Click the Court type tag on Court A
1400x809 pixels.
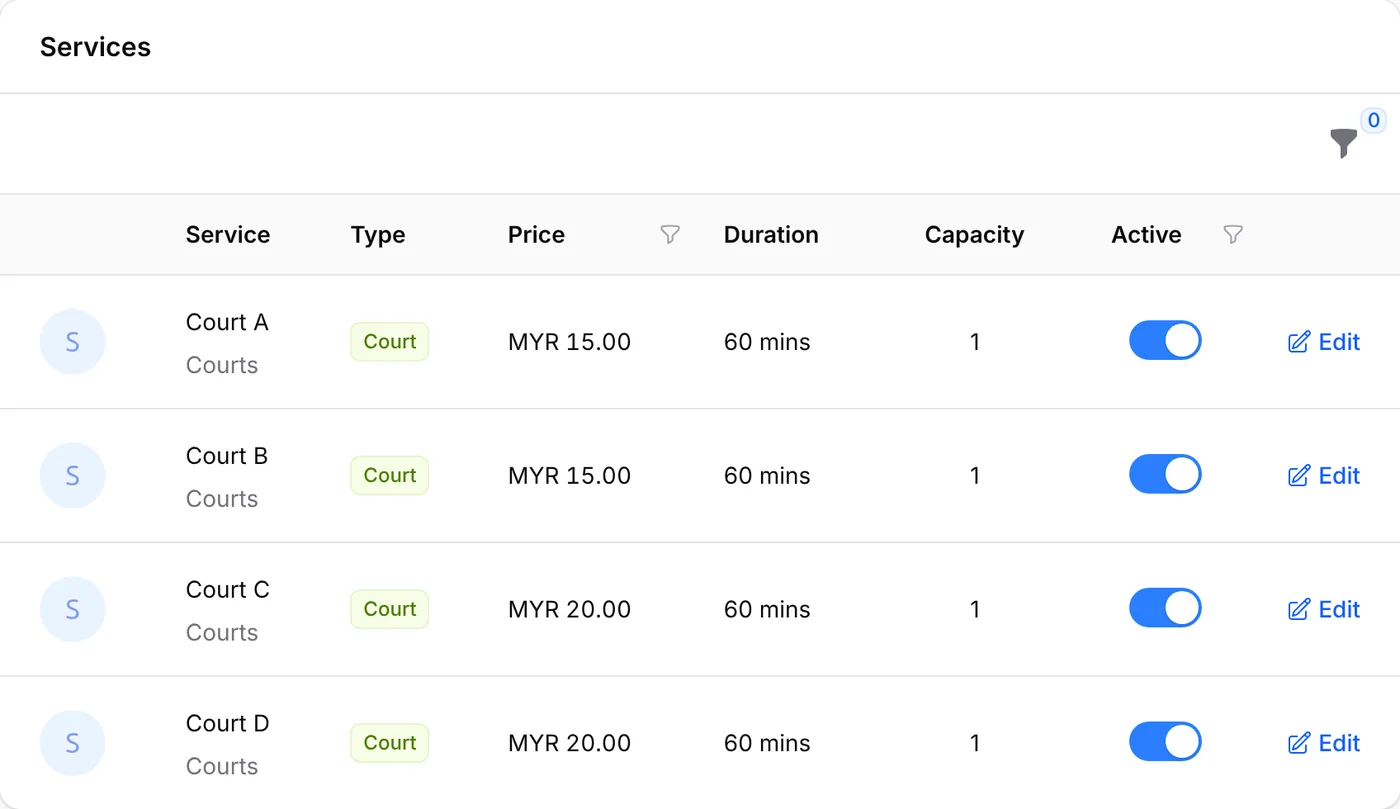(389, 342)
